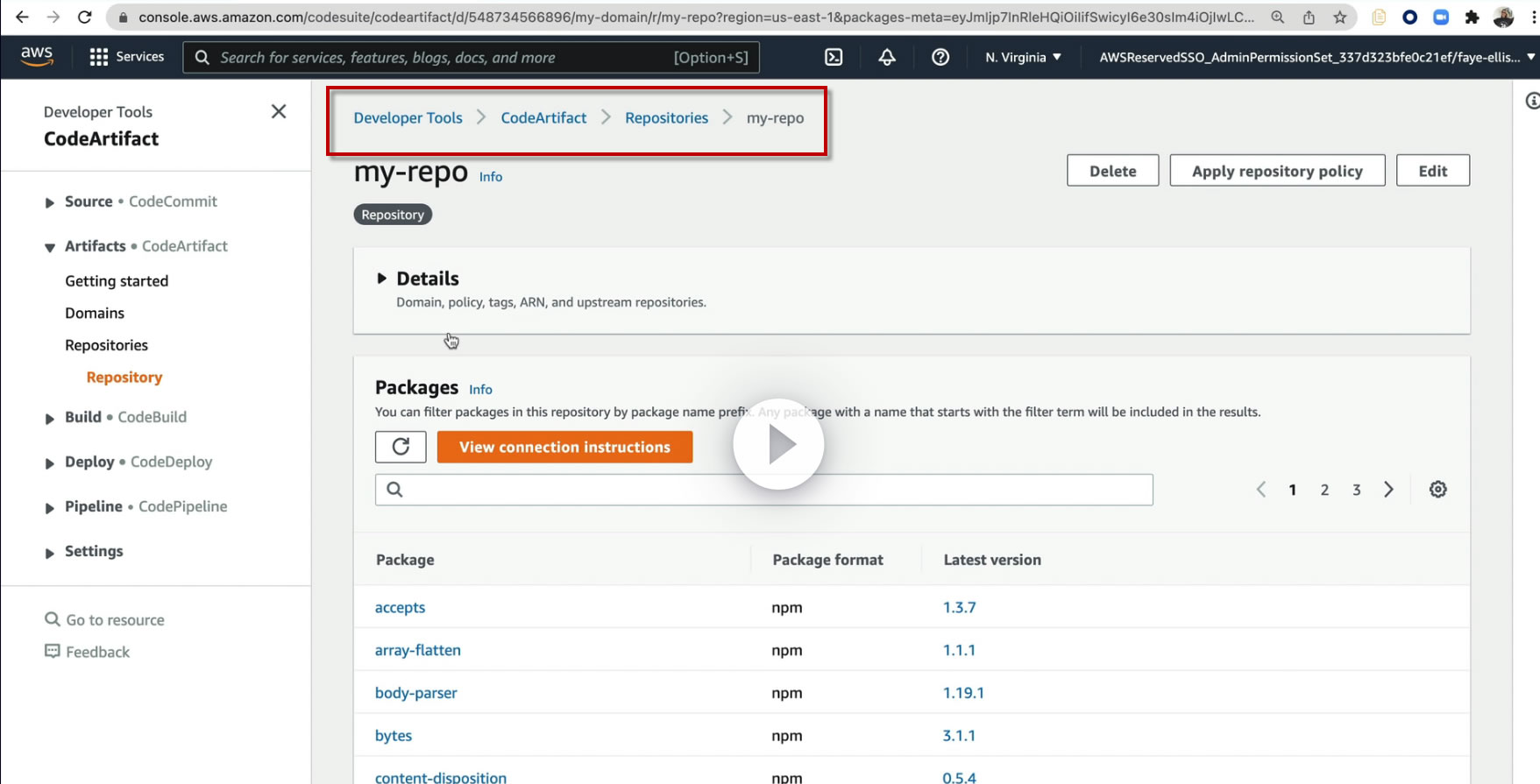Open the body-parser package link
Screen dimensions: 1540x784
(x=416, y=693)
